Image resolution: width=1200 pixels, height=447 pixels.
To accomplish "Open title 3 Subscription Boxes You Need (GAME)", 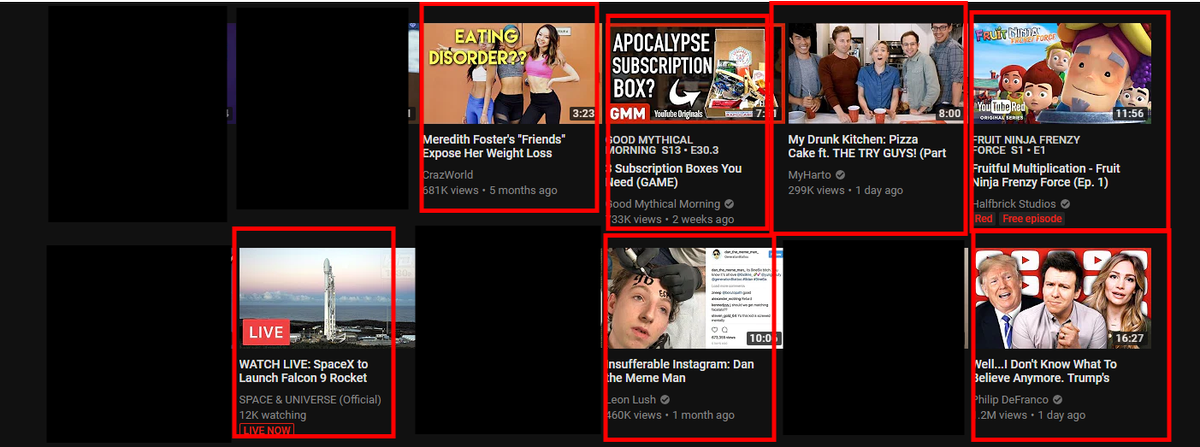I will 675,175.
